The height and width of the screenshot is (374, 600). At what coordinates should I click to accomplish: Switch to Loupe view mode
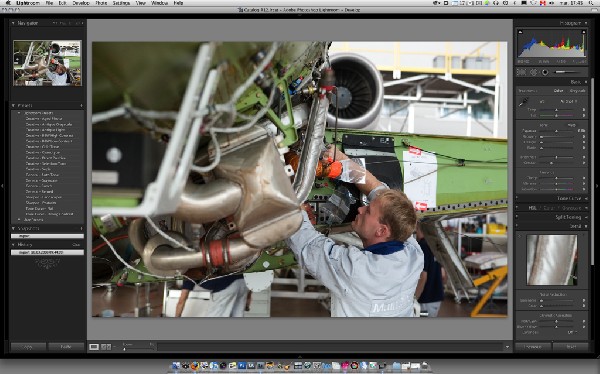pos(94,347)
